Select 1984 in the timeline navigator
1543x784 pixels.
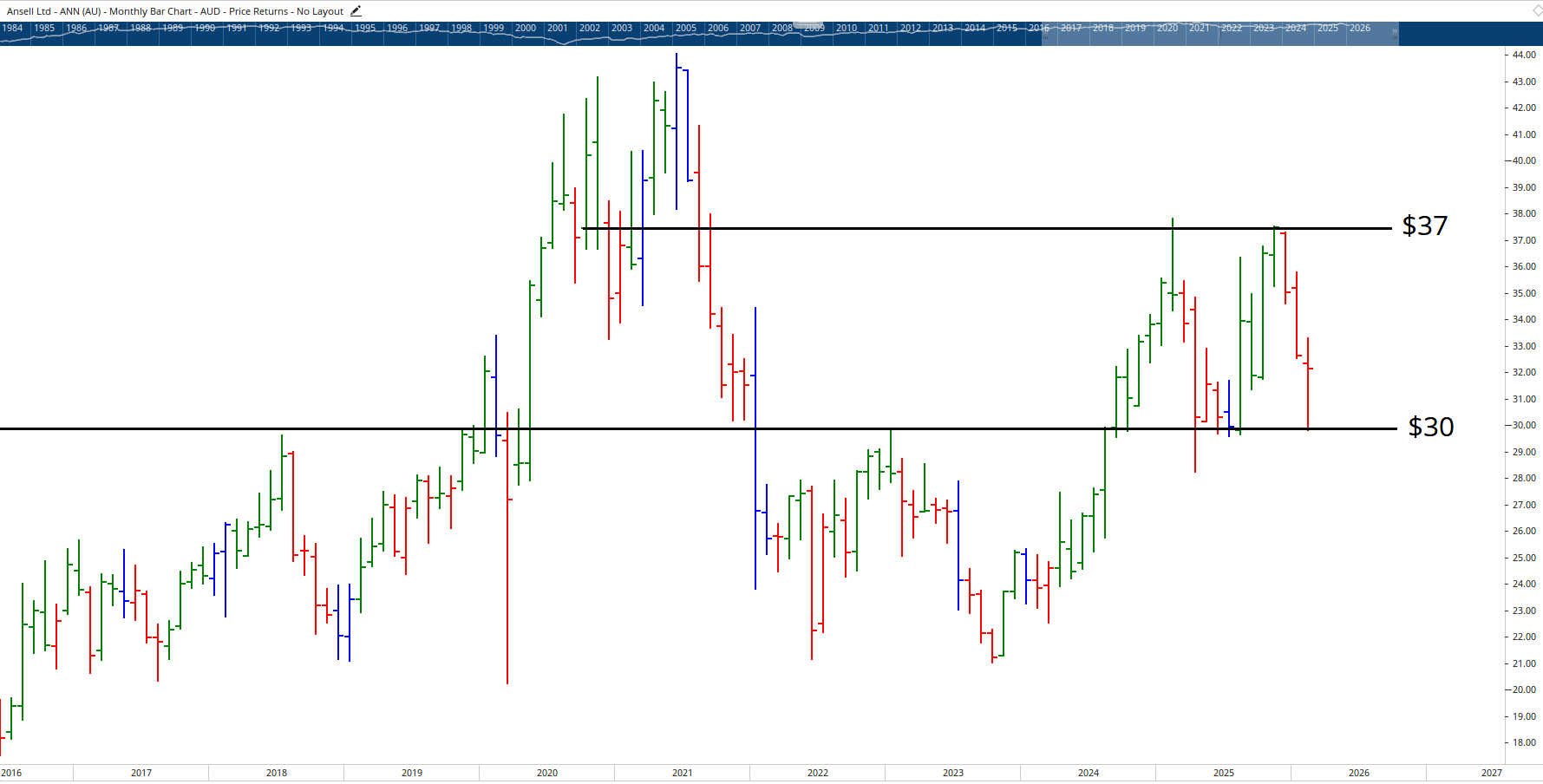coord(12,28)
